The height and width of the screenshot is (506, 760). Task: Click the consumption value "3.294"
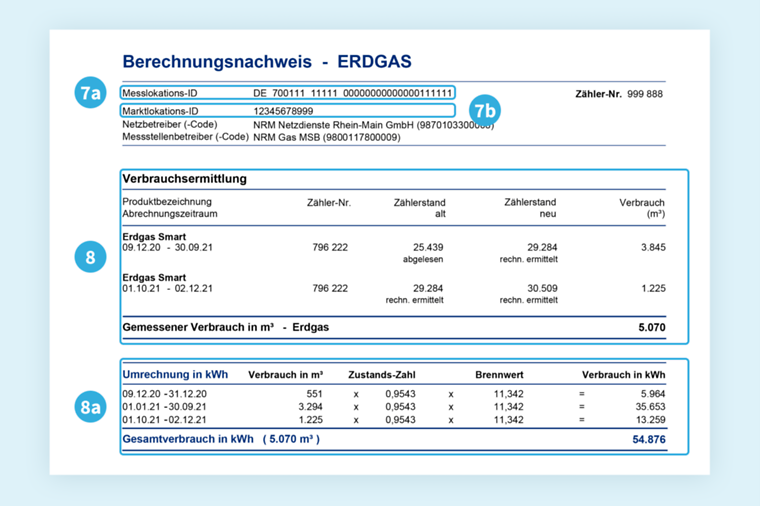click(x=310, y=407)
